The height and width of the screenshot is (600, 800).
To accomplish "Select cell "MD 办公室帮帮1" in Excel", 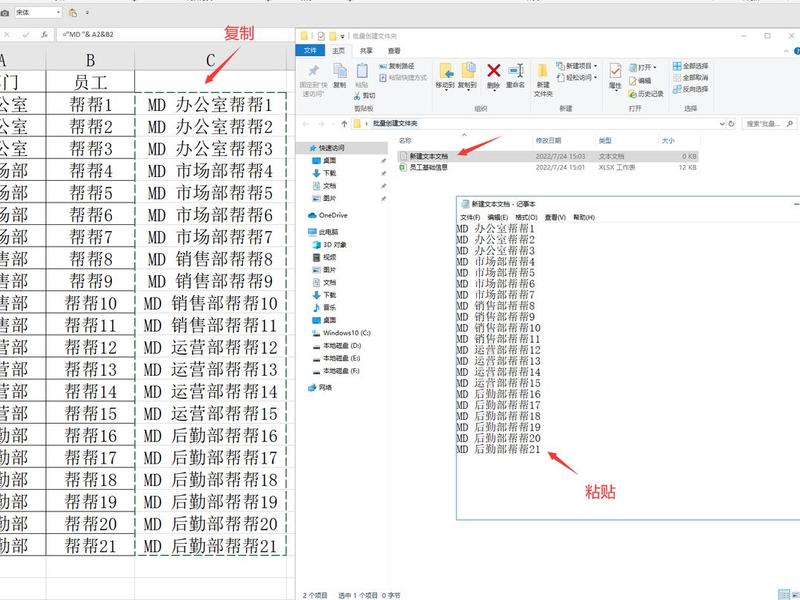I will click(x=210, y=104).
